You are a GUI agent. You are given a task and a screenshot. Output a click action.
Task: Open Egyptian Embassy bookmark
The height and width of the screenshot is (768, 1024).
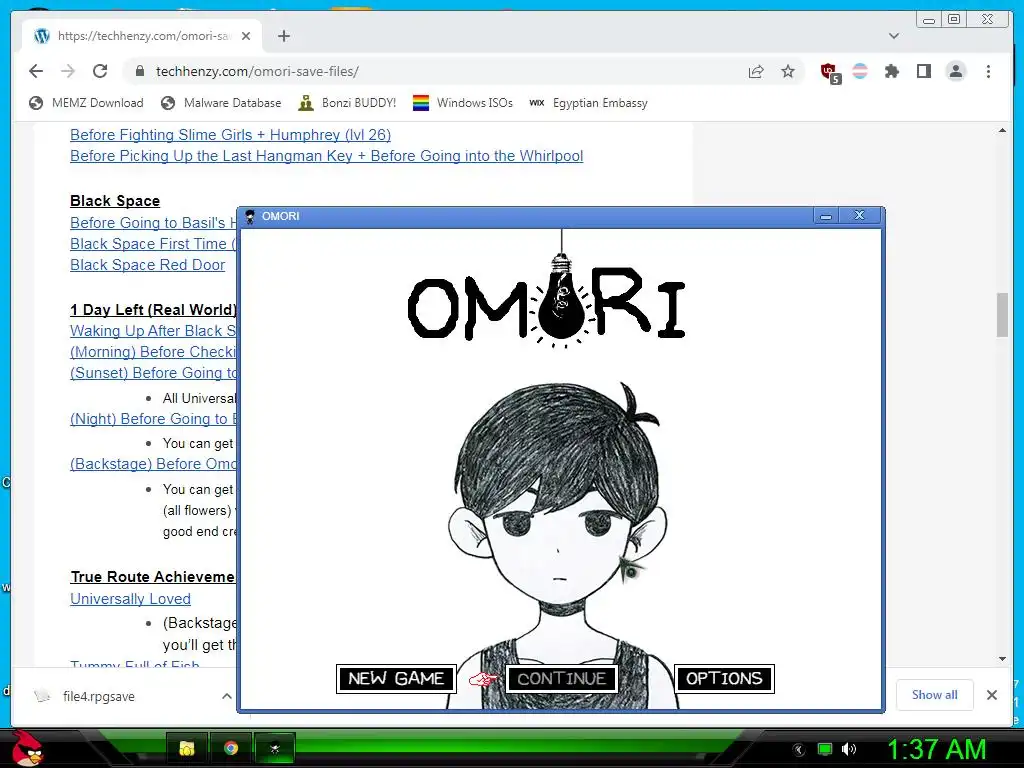[x=588, y=103]
